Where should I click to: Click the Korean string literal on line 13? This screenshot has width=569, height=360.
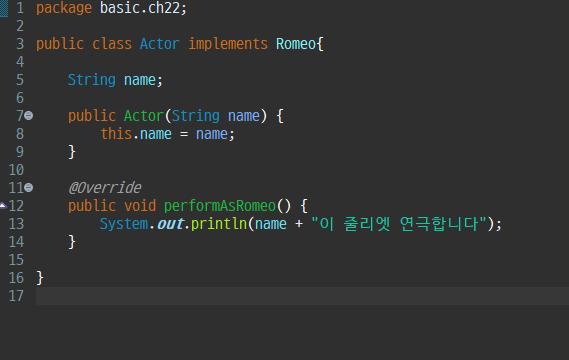tap(399, 224)
